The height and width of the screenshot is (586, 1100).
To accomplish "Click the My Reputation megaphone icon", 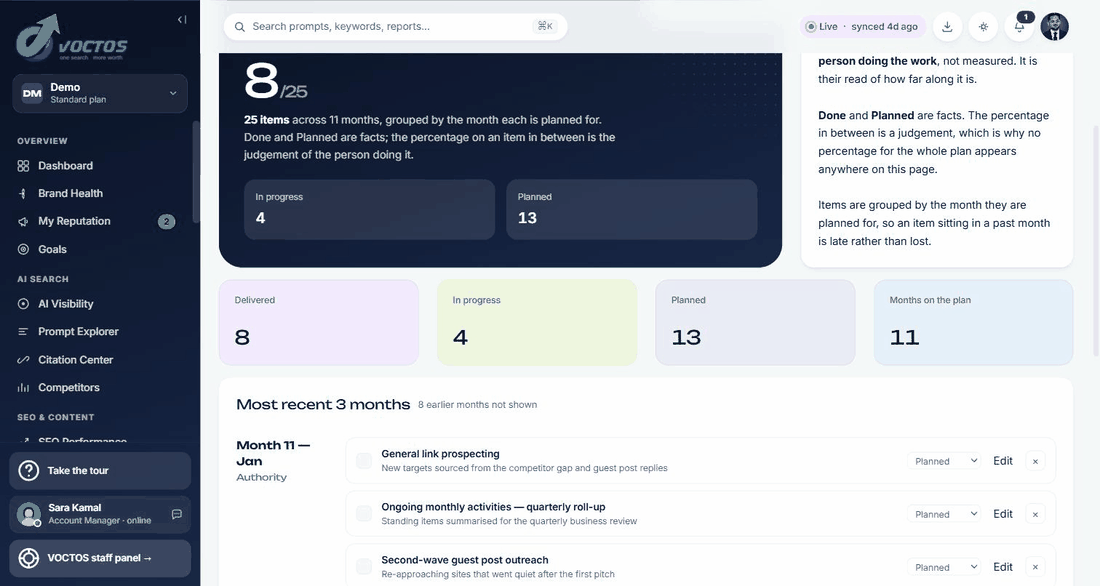I will tap(23, 221).
